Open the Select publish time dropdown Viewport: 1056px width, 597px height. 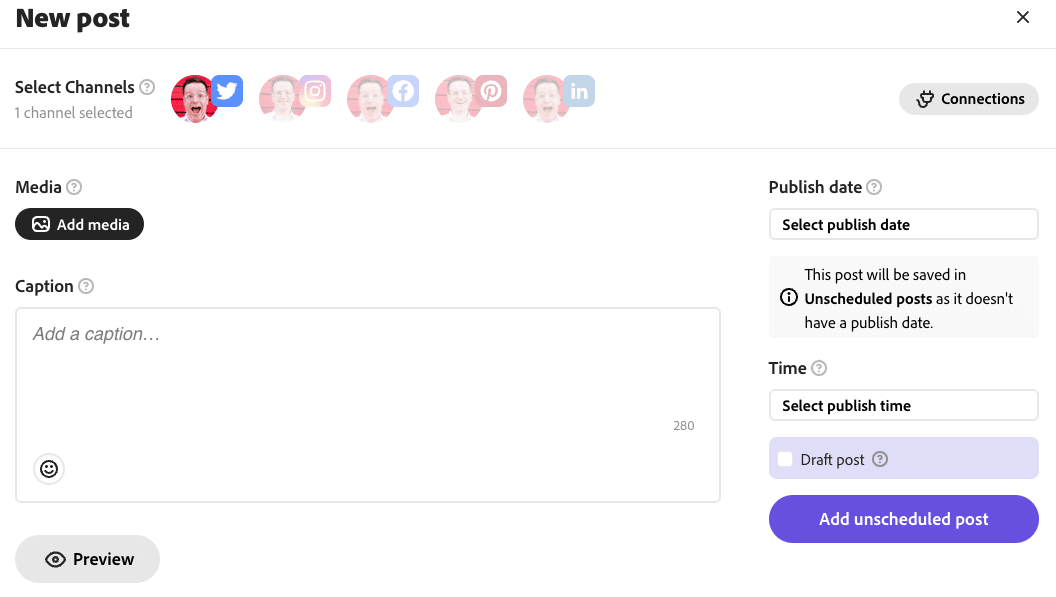click(903, 406)
